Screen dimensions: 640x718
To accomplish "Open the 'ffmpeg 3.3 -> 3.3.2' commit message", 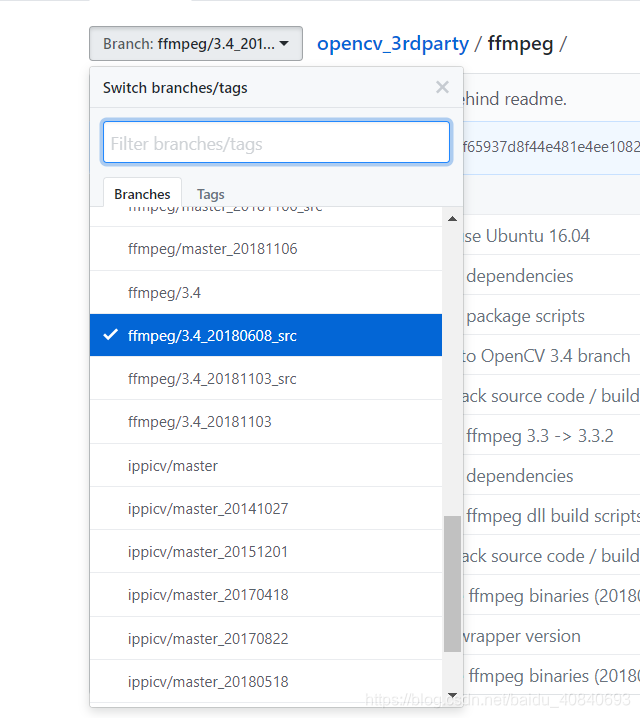I will tap(540, 435).
